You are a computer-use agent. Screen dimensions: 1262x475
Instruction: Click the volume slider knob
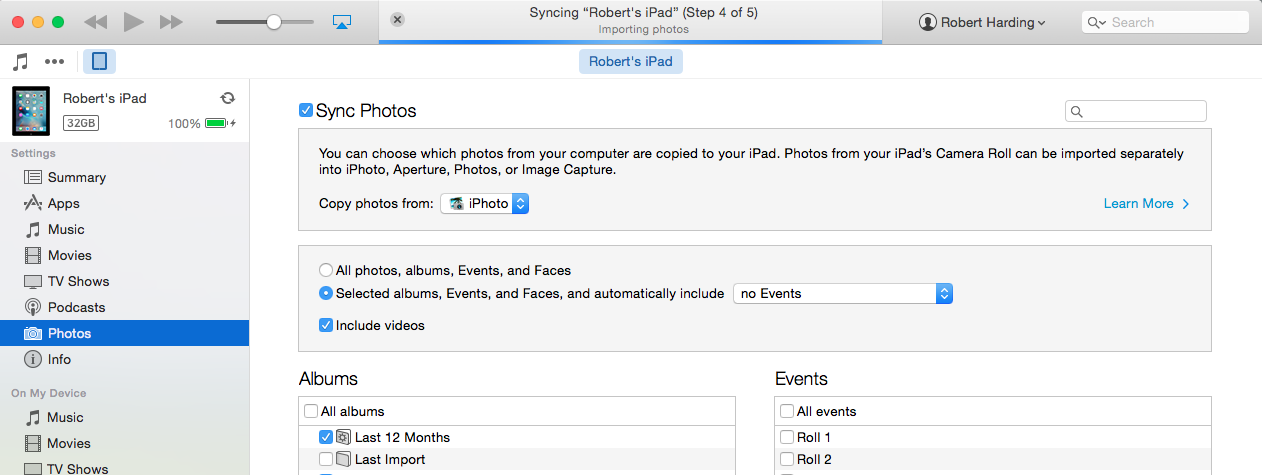point(274,21)
